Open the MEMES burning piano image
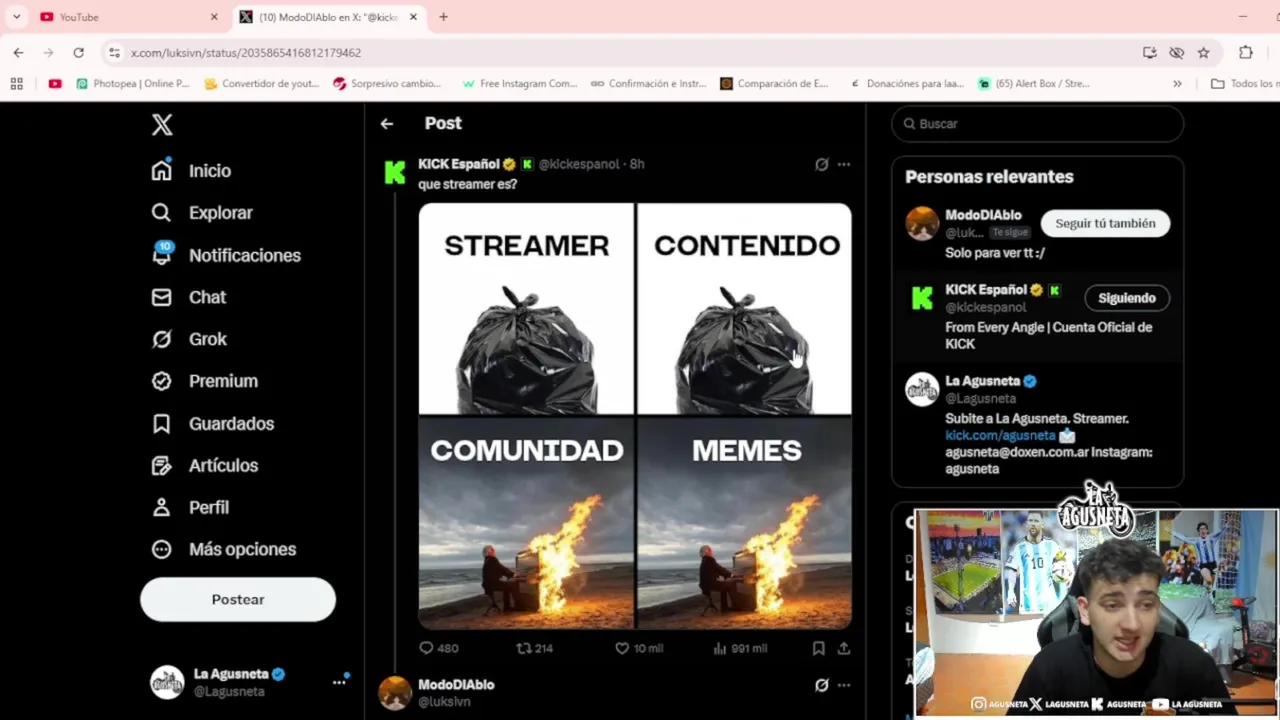 pyautogui.click(x=745, y=523)
